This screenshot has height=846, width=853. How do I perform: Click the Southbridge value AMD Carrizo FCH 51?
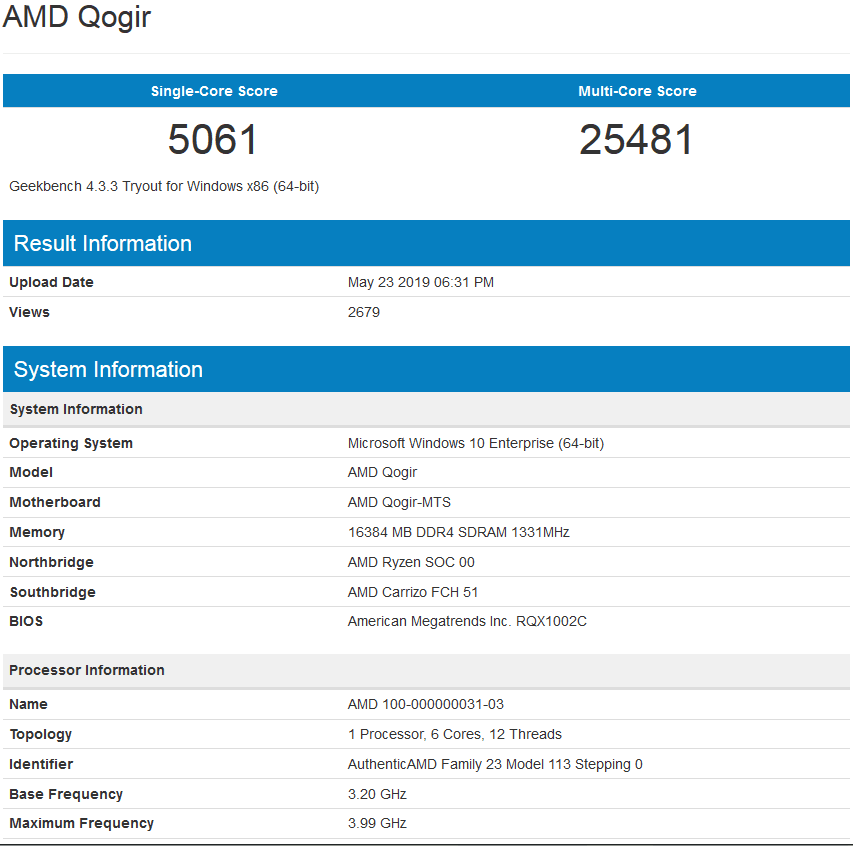coord(413,592)
